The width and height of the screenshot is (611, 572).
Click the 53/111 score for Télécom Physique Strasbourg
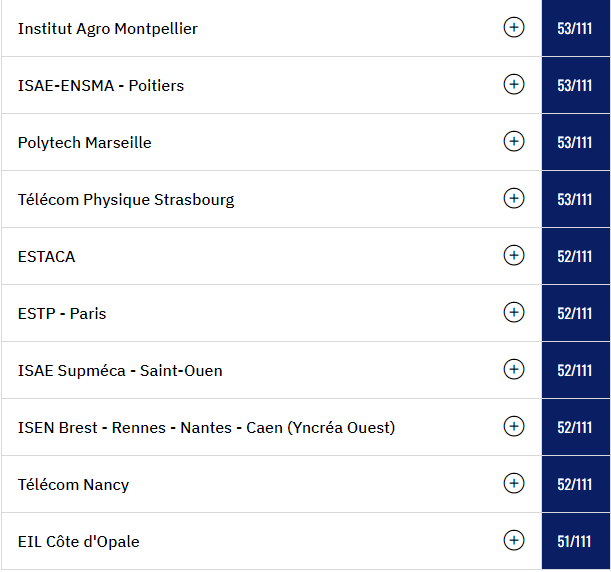tap(576, 199)
